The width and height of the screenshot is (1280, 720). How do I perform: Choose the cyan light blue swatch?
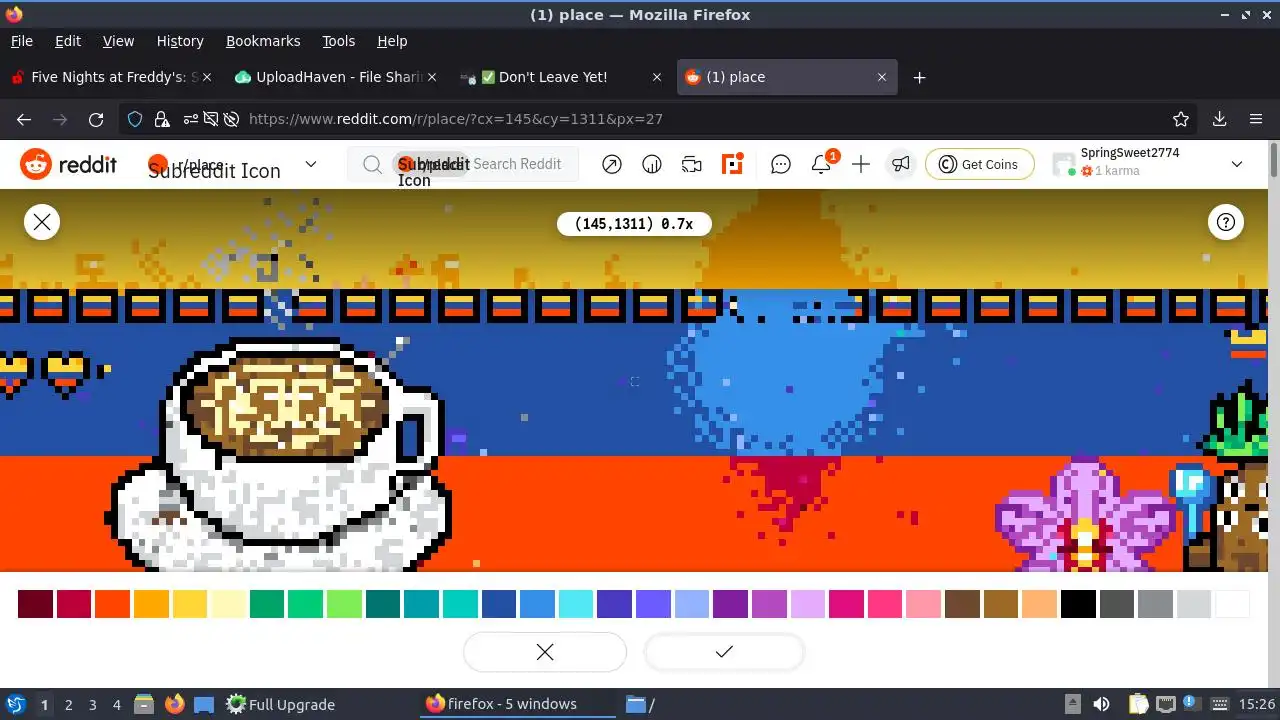(576, 604)
